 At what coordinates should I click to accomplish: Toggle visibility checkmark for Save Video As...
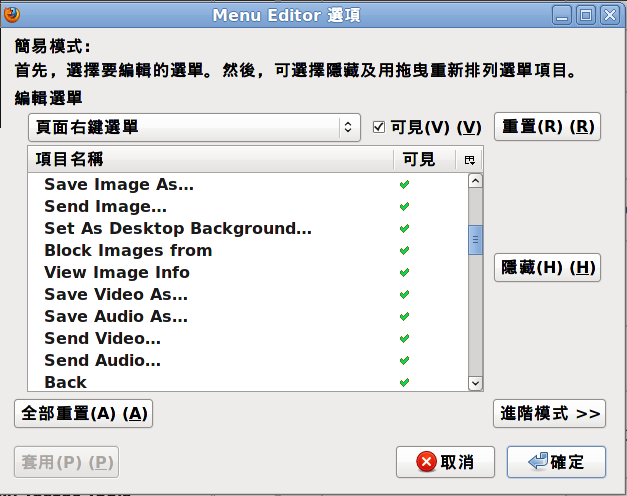[404, 294]
